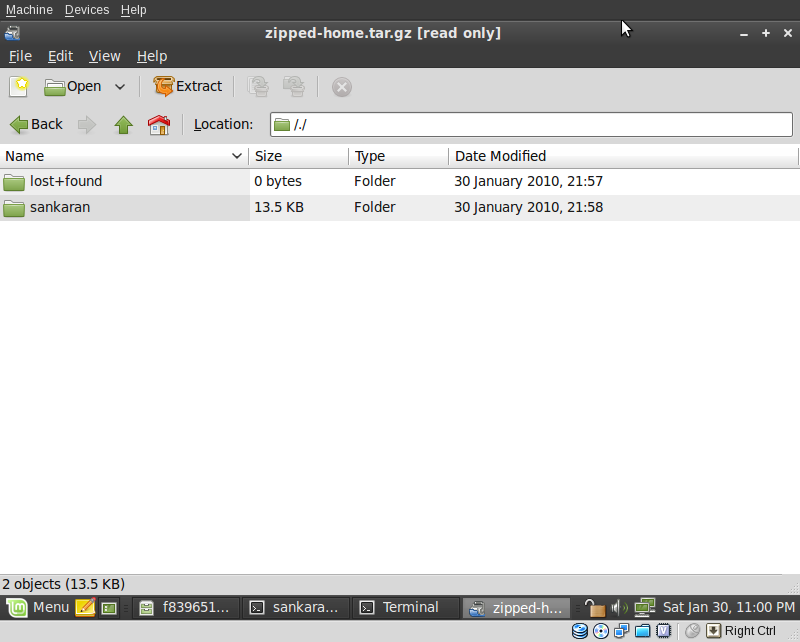
Task: Sort files by Date Modified
Action: tap(500, 156)
